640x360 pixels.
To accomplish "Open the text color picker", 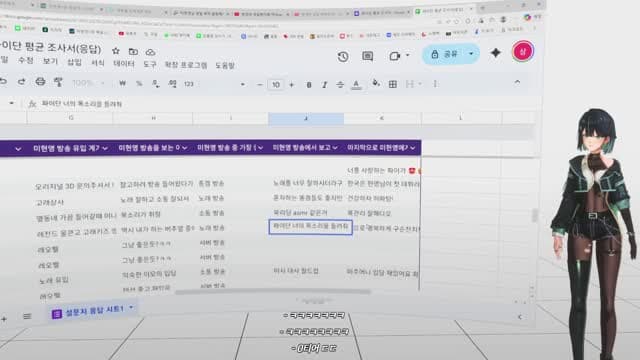I will [x=356, y=84].
